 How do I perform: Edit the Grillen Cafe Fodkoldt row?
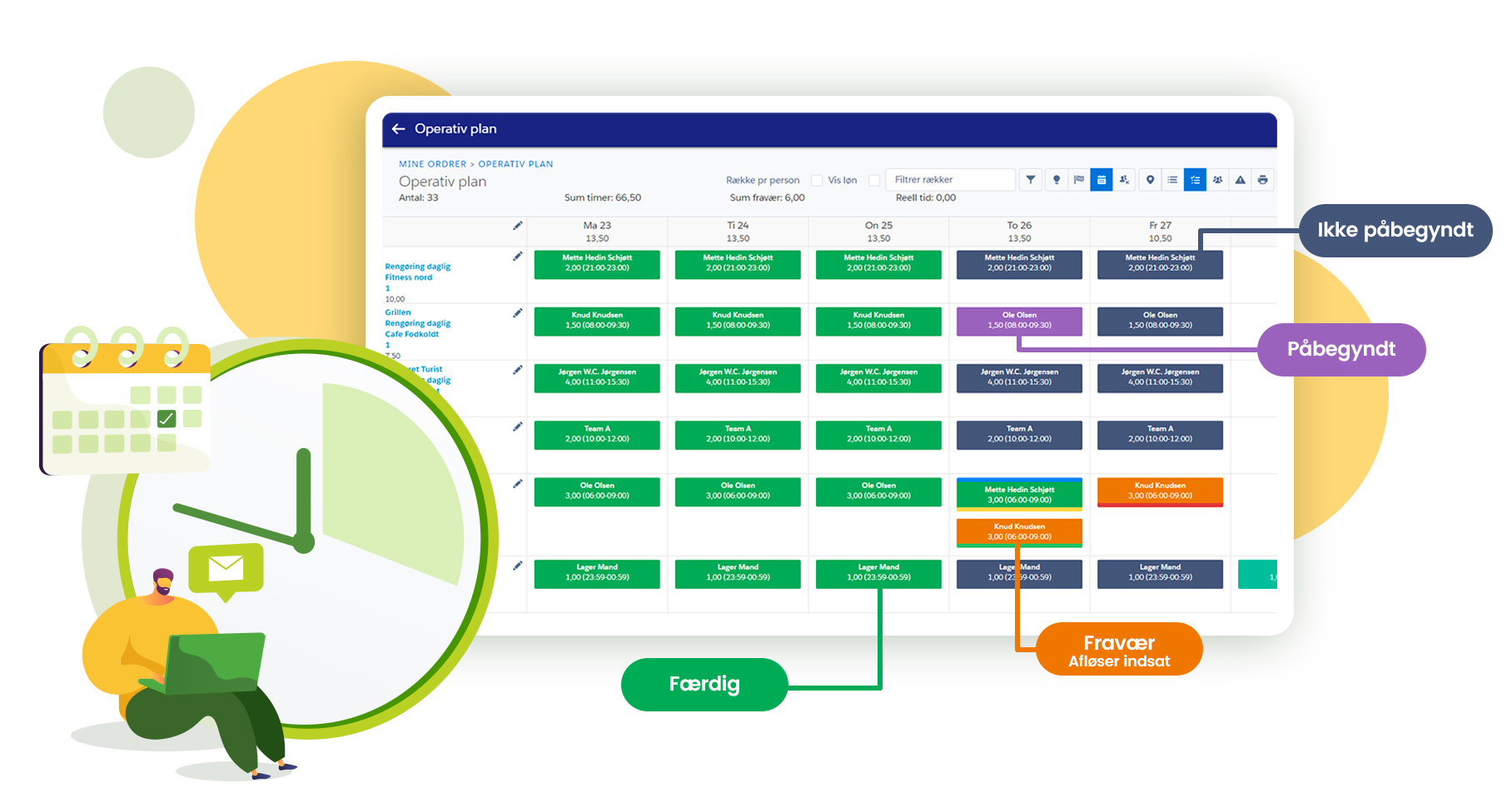click(517, 313)
